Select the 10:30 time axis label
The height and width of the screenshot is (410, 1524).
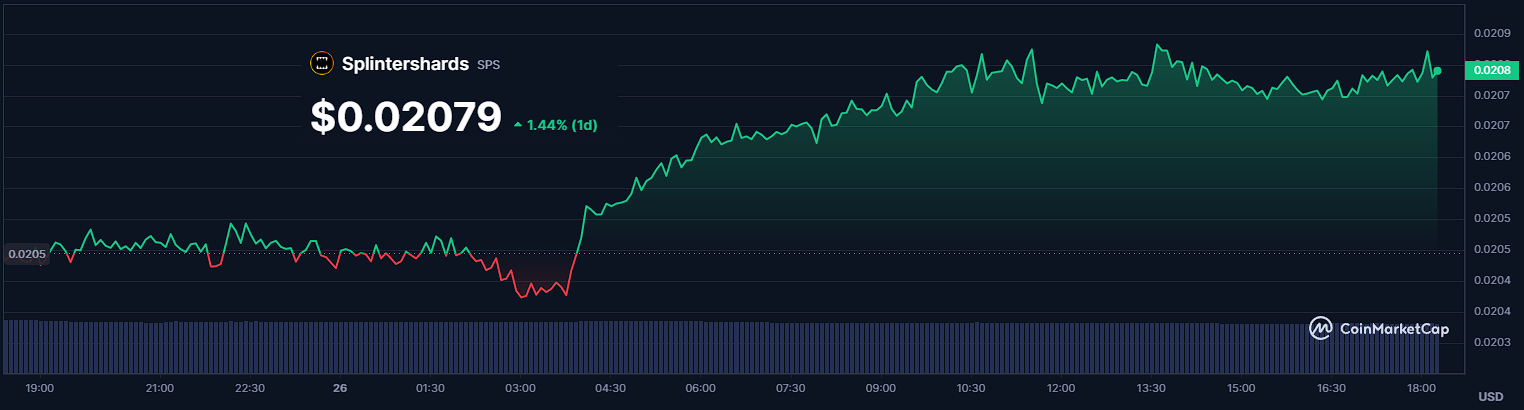[x=971, y=388]
